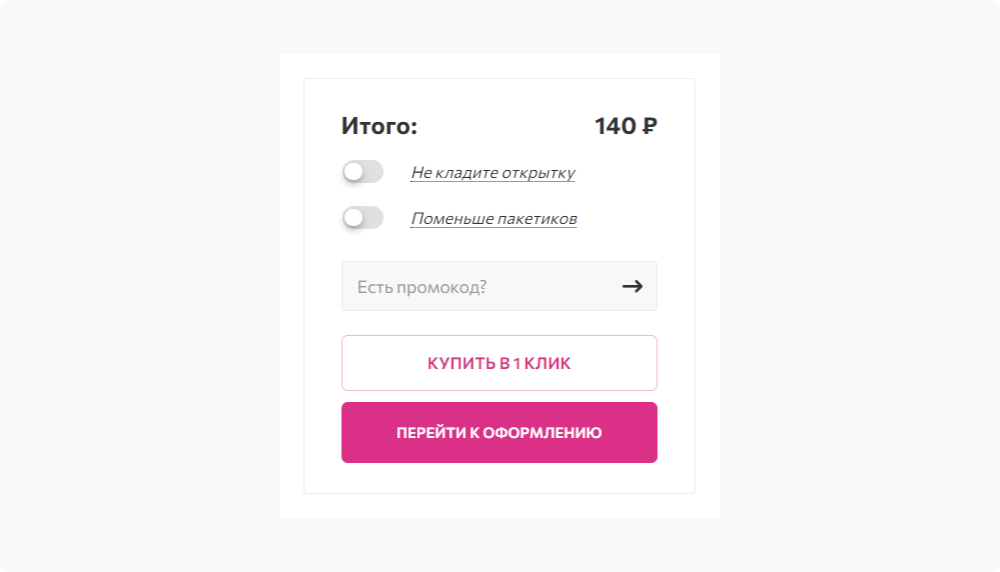Click the word "открытку" in the option

click(539, 173)
